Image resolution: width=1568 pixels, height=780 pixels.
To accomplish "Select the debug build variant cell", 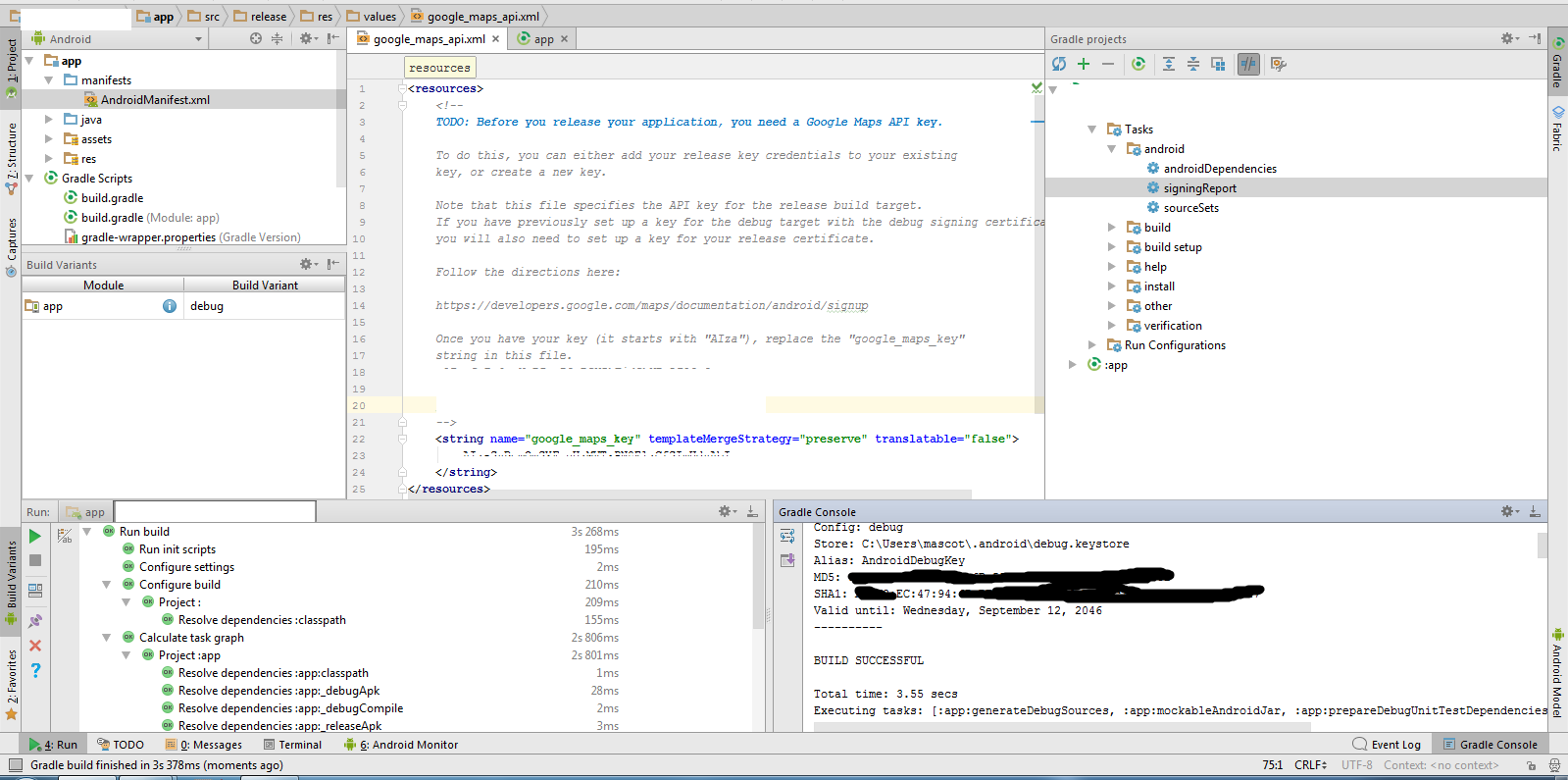I will pos(265,306).
